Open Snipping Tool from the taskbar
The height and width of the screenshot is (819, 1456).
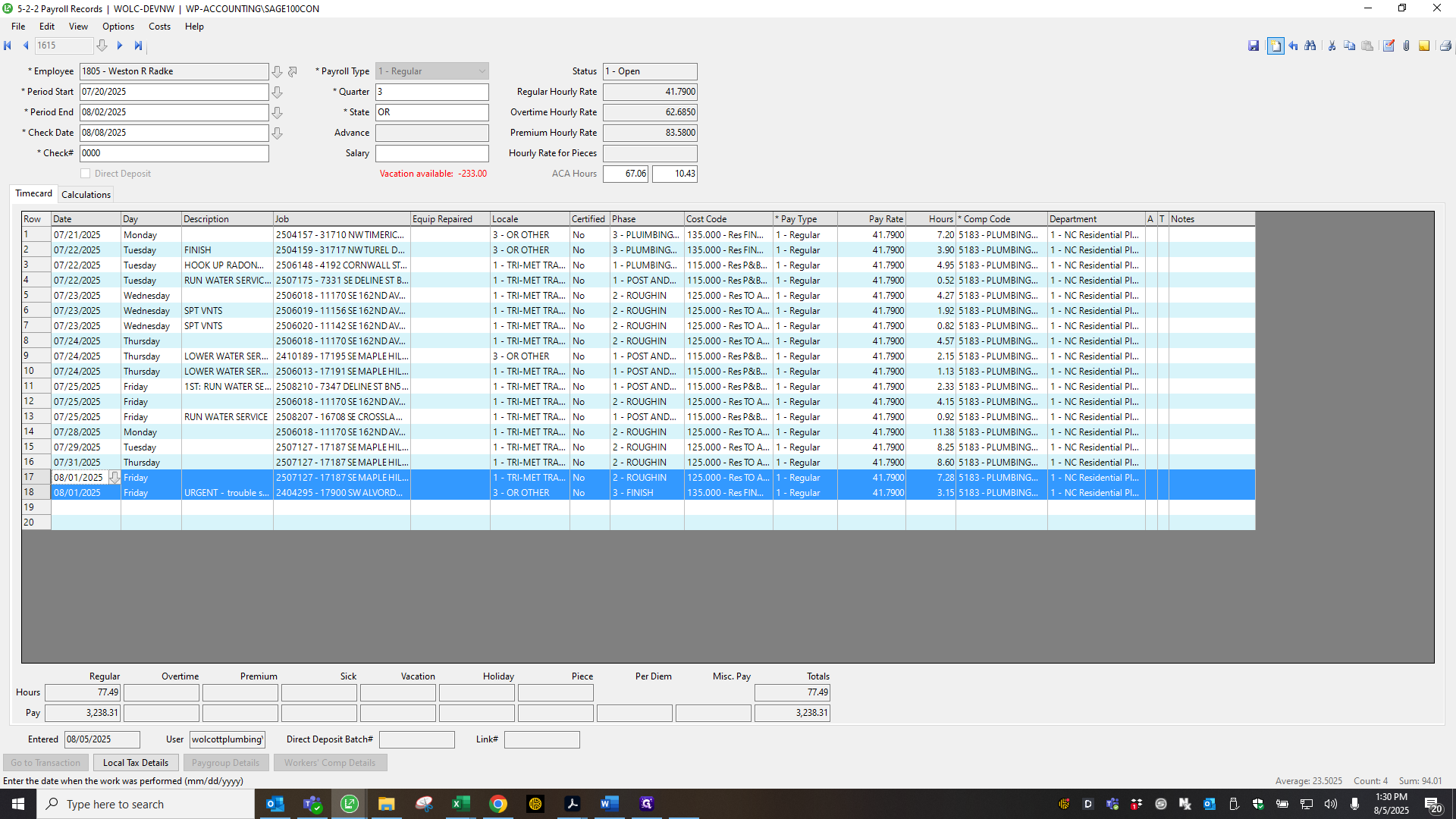click(x=423, y=804)
